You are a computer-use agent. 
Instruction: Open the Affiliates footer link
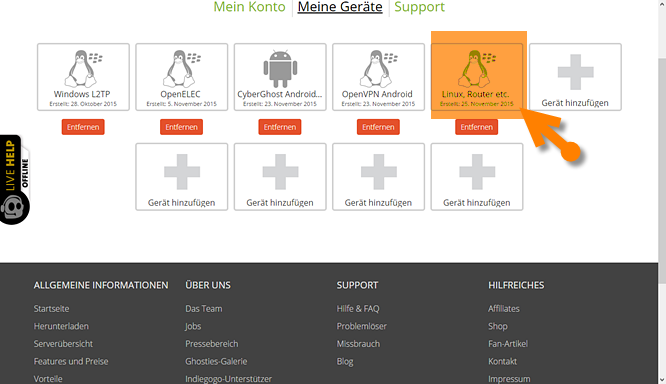[x=504, y=308]
